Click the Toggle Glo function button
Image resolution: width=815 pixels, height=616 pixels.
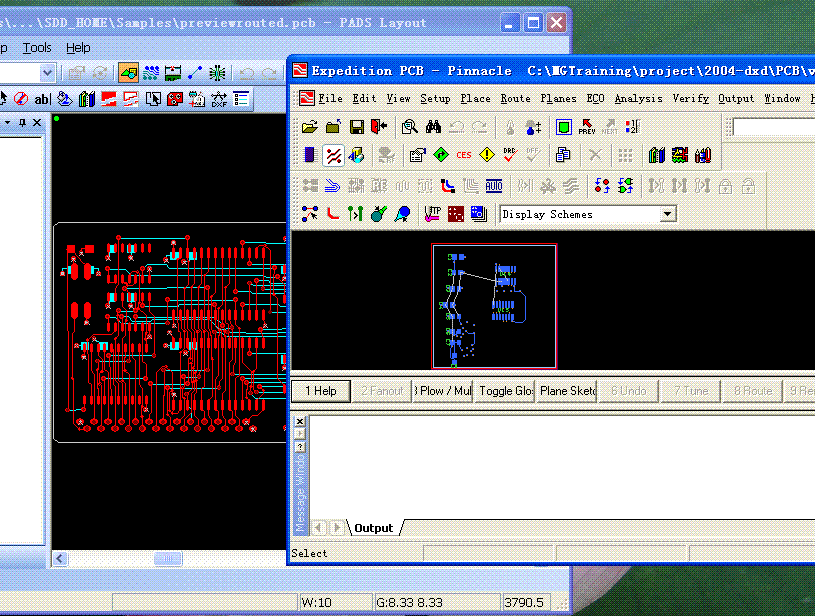click(x=505, y=391)
